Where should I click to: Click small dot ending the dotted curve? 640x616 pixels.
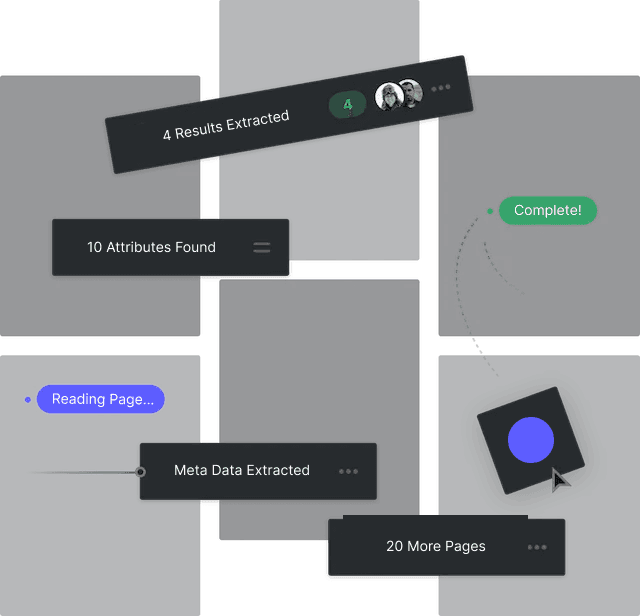pos(480,352)
